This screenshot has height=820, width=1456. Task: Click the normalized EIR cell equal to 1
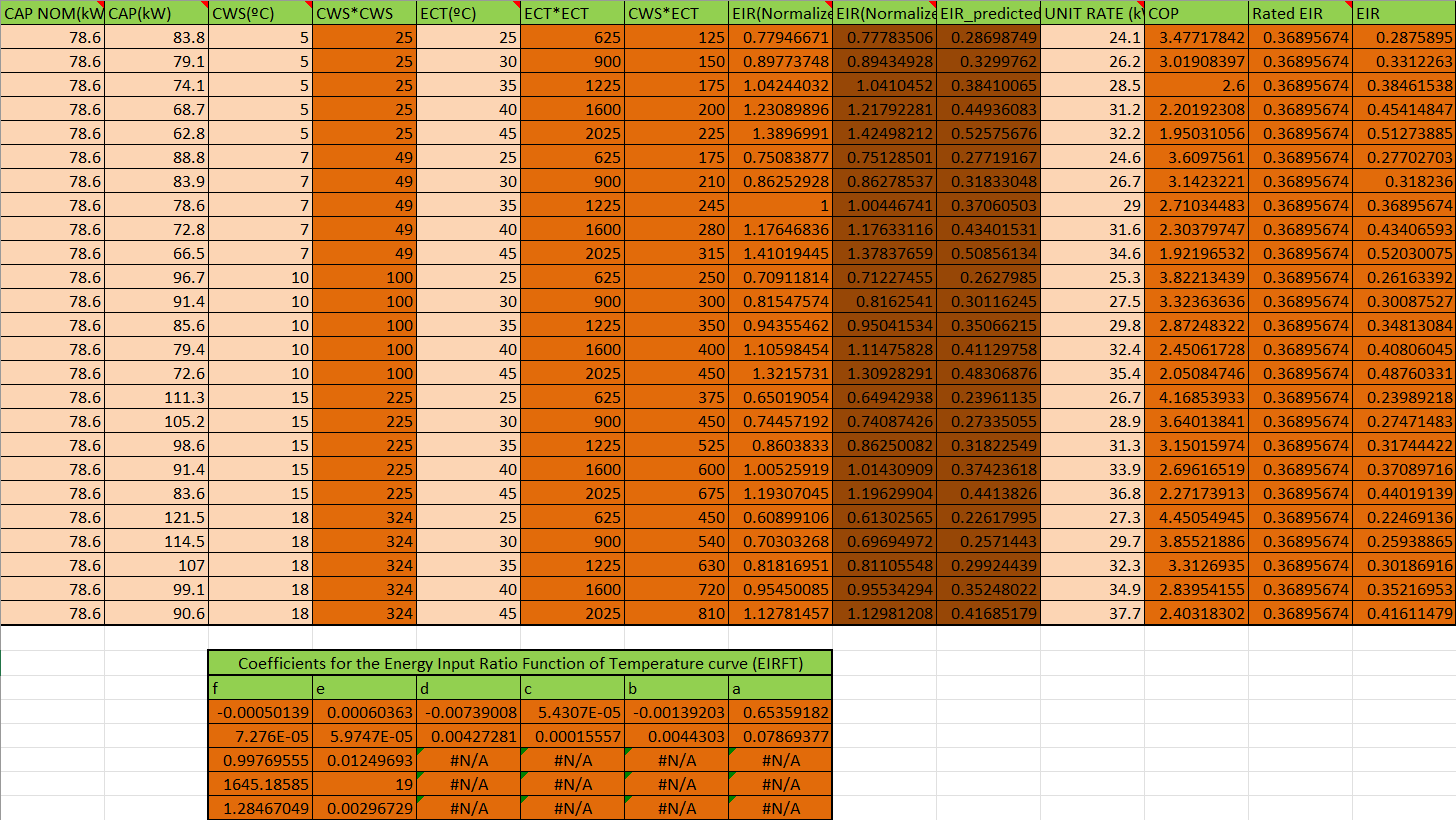[x=780, y=206]
